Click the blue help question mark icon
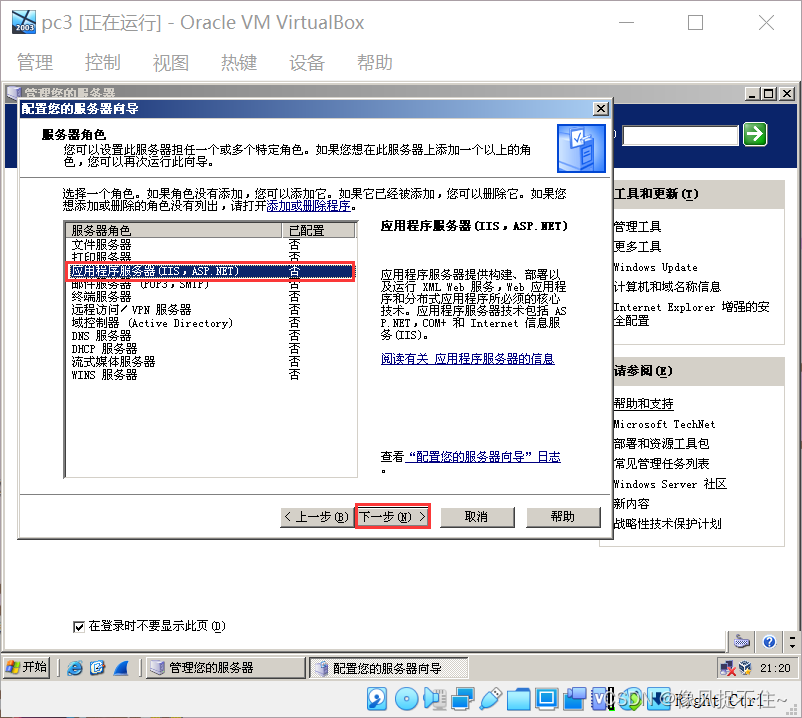 [x=769, y=641]
